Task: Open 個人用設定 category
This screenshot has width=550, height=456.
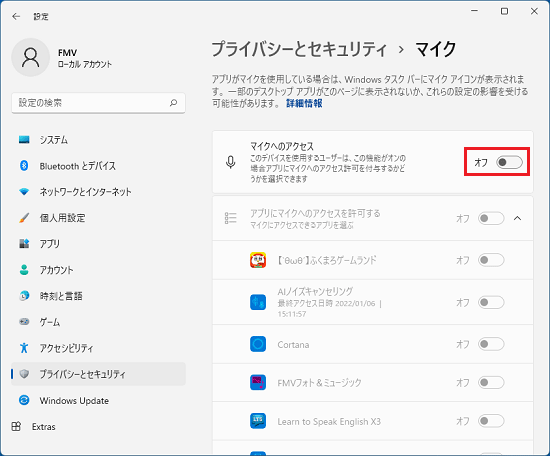Action: point(98,217)
